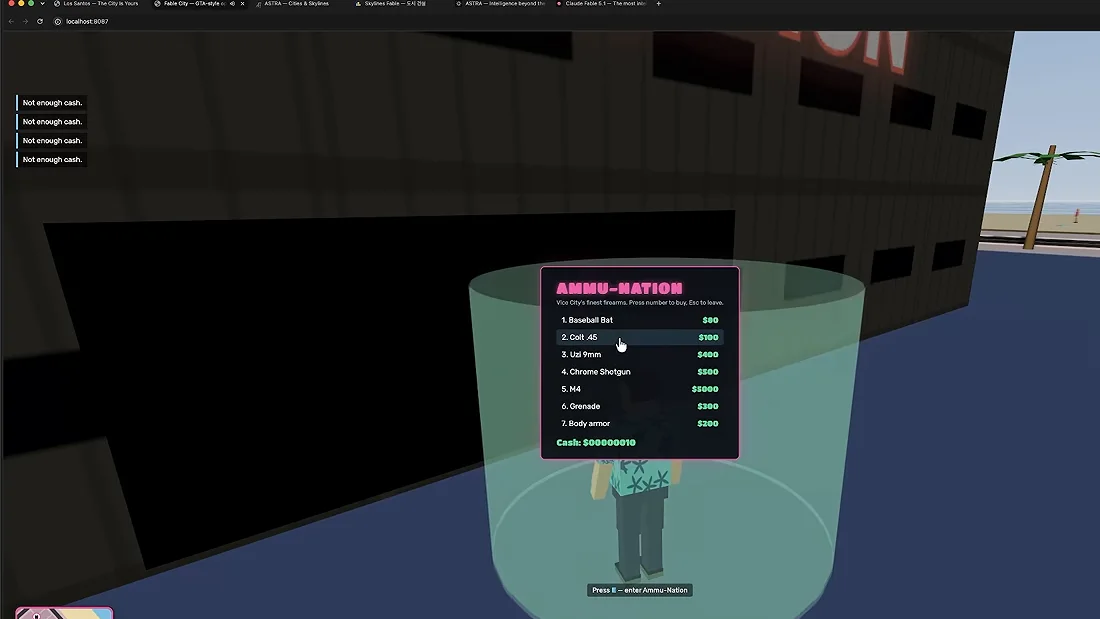Go forward in browser history
The height and width of the screenshot is (619, 1100).
25,21
